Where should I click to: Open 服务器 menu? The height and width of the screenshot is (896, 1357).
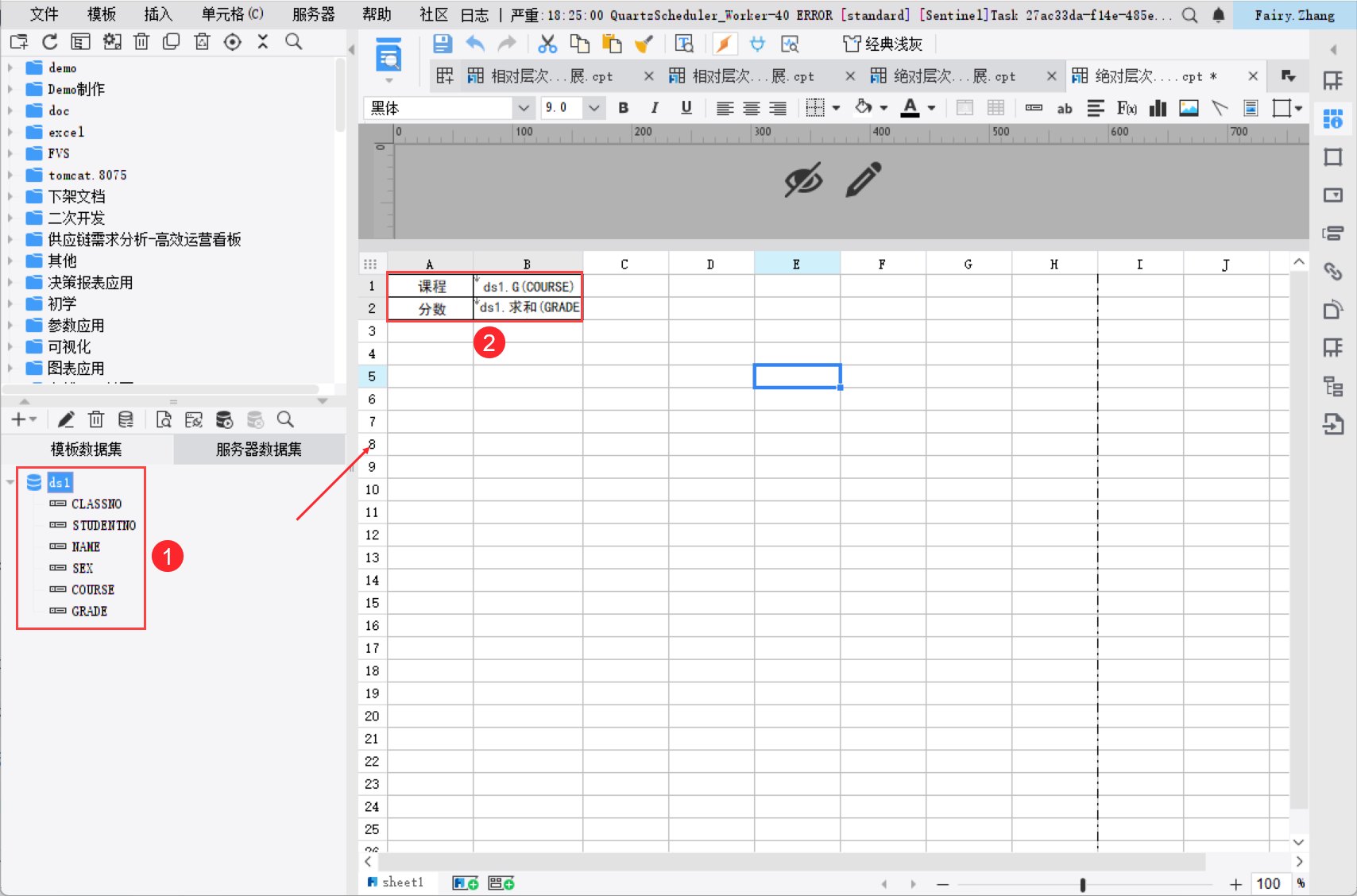click(x=314, y=14)
